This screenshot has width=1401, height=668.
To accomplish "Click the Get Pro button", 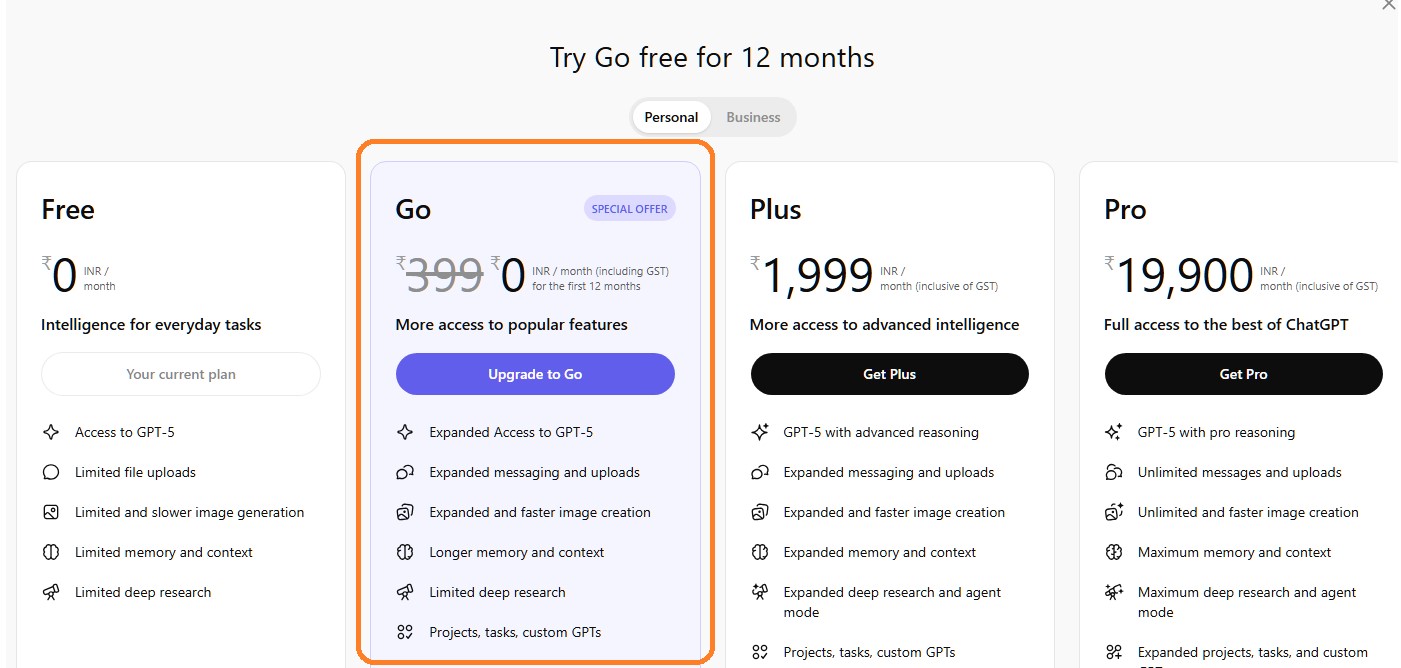I will coord(1243,373).
